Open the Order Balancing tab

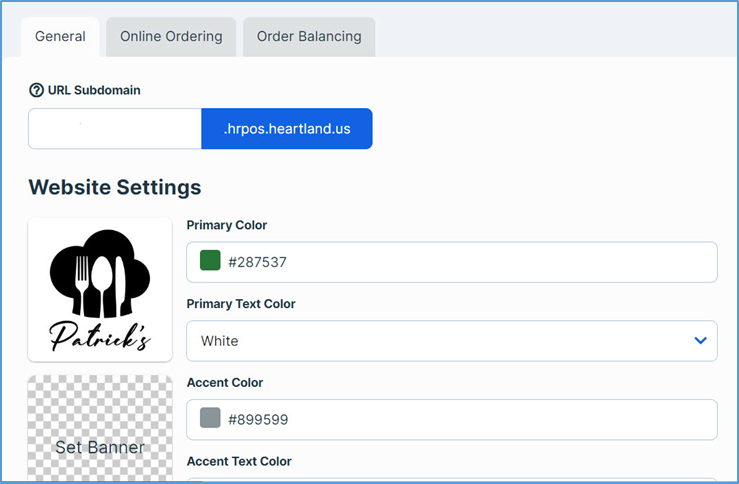[309, 37]
